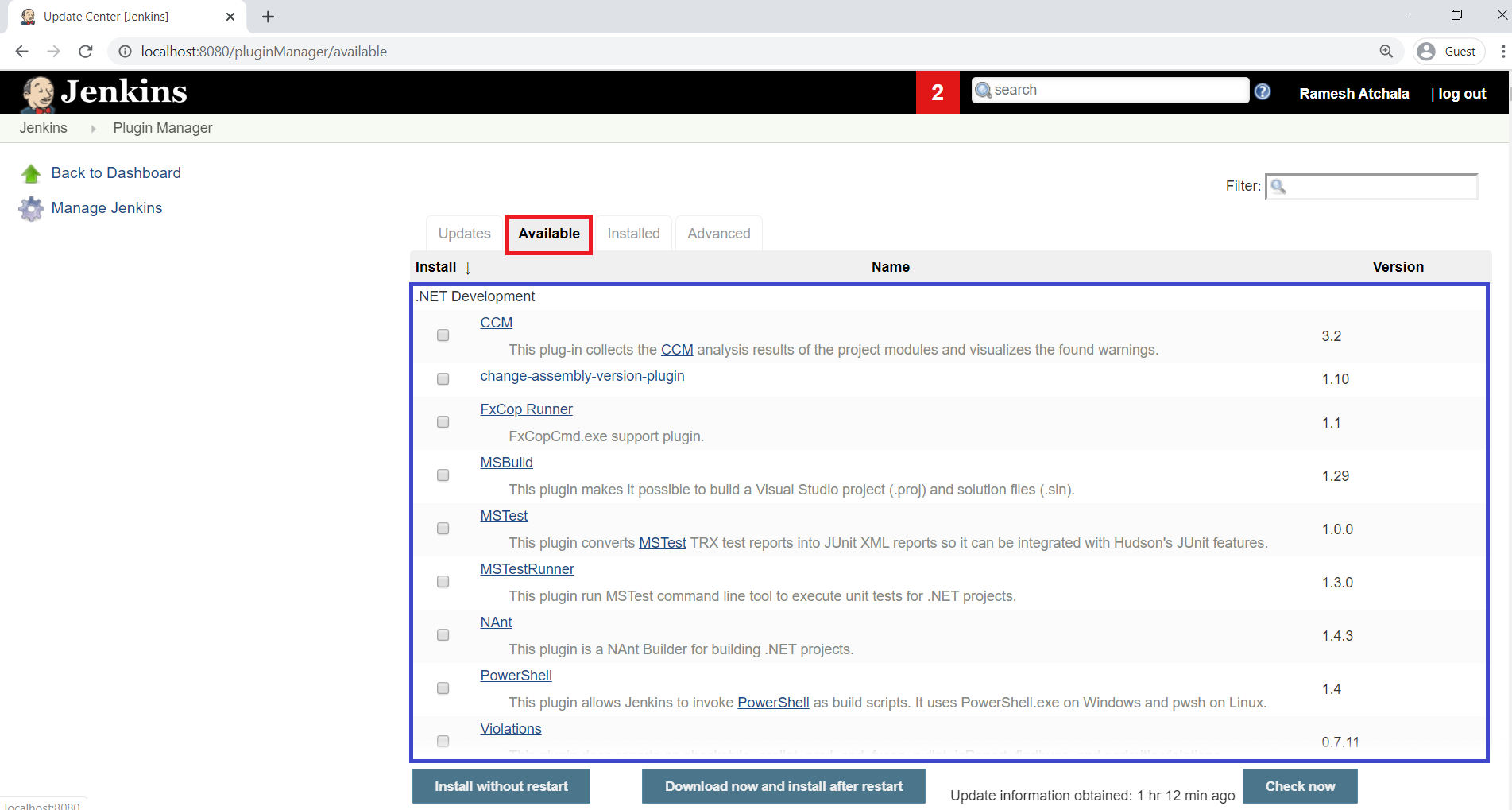Click PowerShell link inside the description text
The image size is (1512, 810).
coord(773,703)
